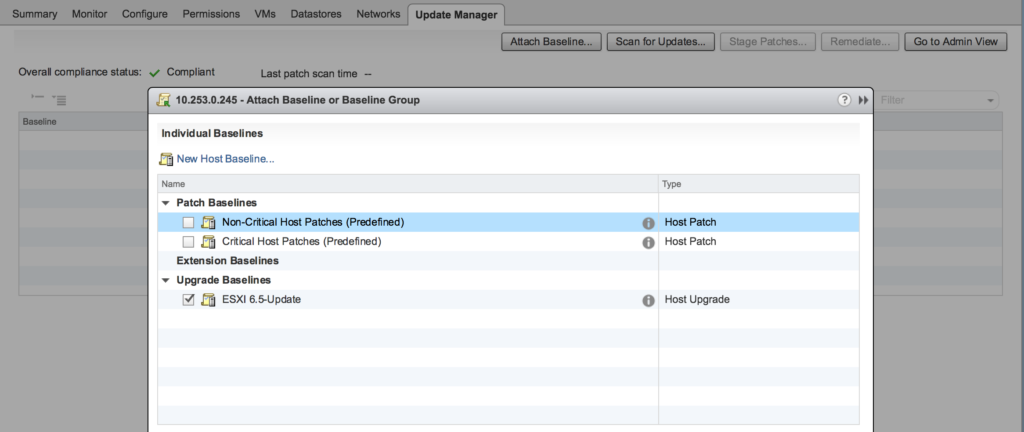Click the help question mark icon in dialog
Screen dimensions: 1024x432
(x=844, y=100)
